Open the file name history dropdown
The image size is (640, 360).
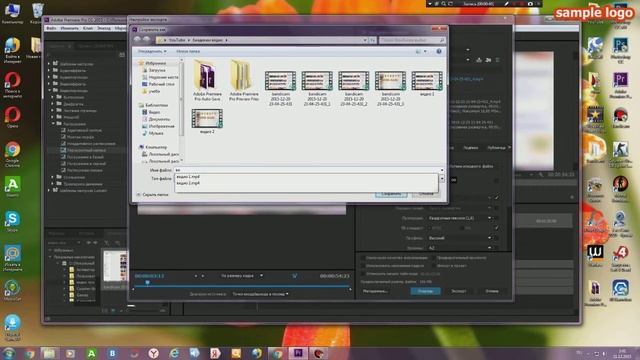tap(442, 170)
